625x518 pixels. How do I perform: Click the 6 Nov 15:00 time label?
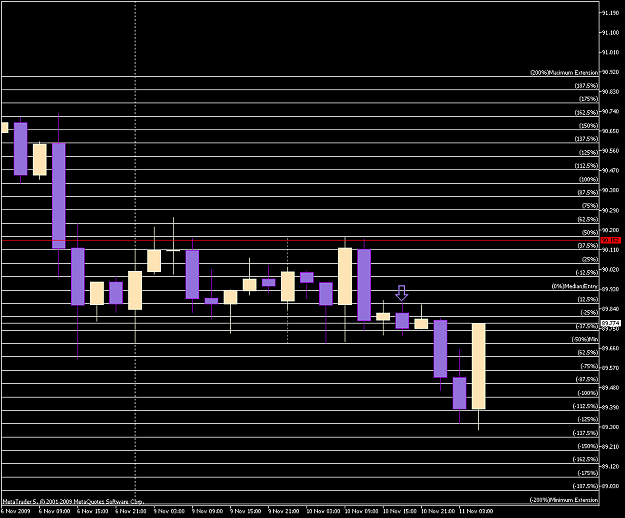point(92,511)
